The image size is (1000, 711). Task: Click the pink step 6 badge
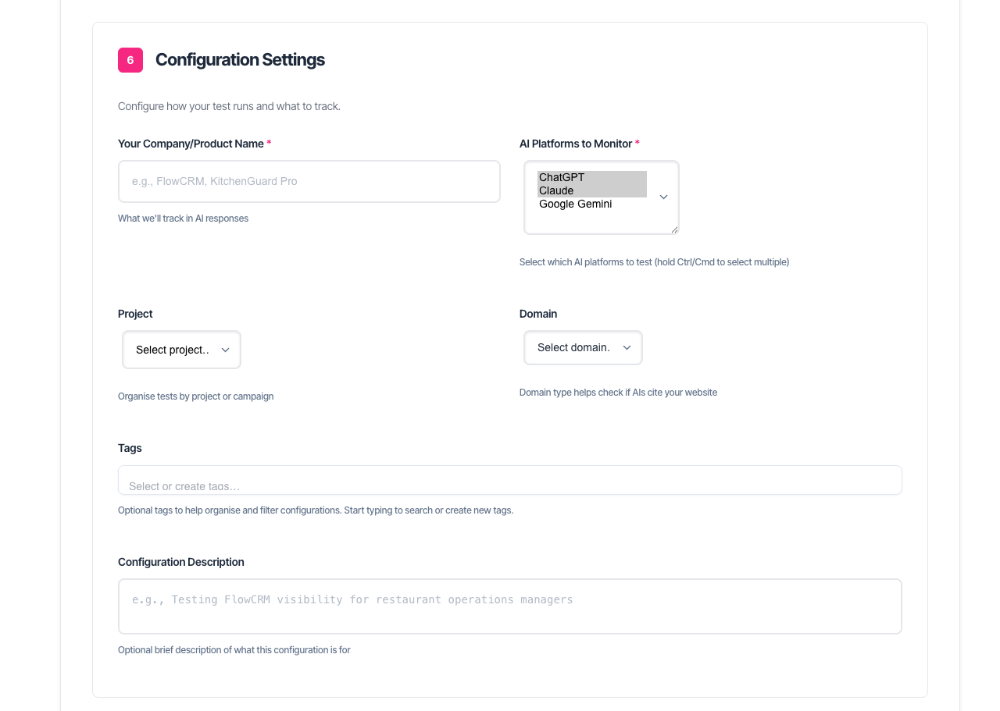(x=130, y=60)
